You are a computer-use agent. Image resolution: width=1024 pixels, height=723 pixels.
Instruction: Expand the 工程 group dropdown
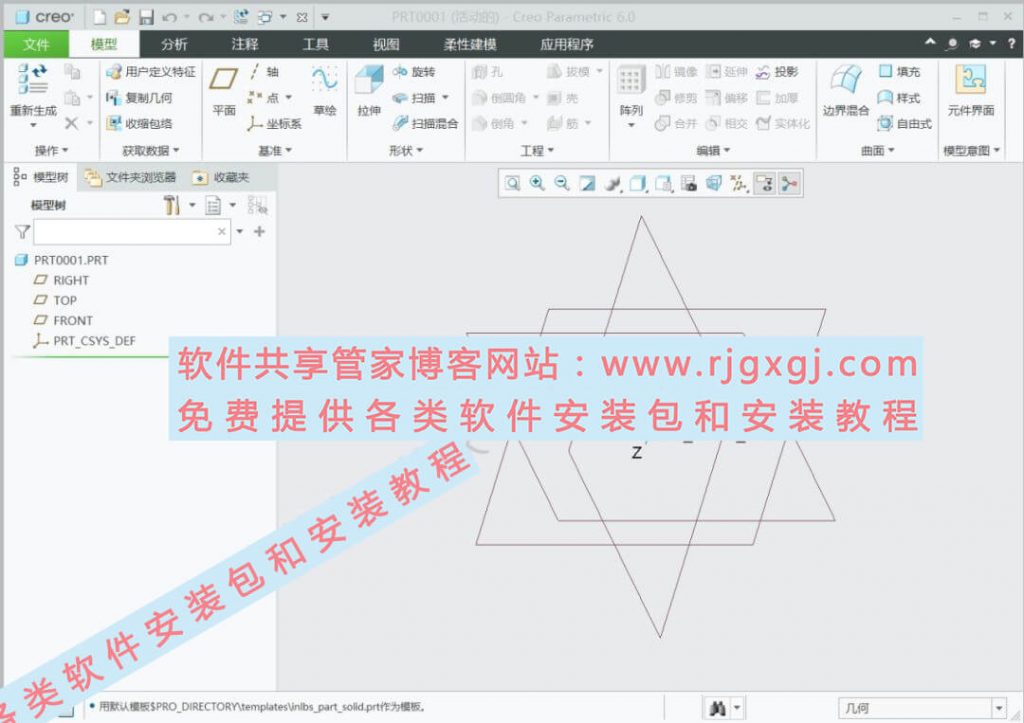[537, 151]
